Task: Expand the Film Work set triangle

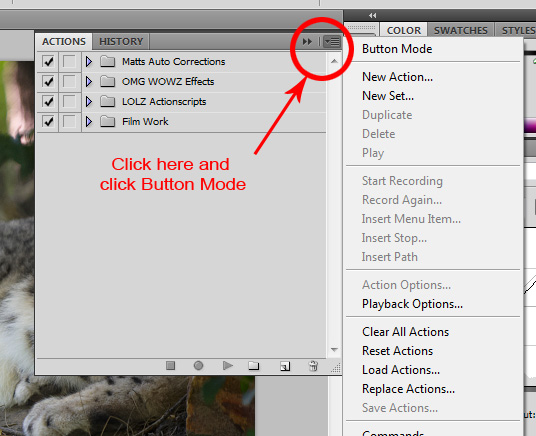Action: click(89, 121)
